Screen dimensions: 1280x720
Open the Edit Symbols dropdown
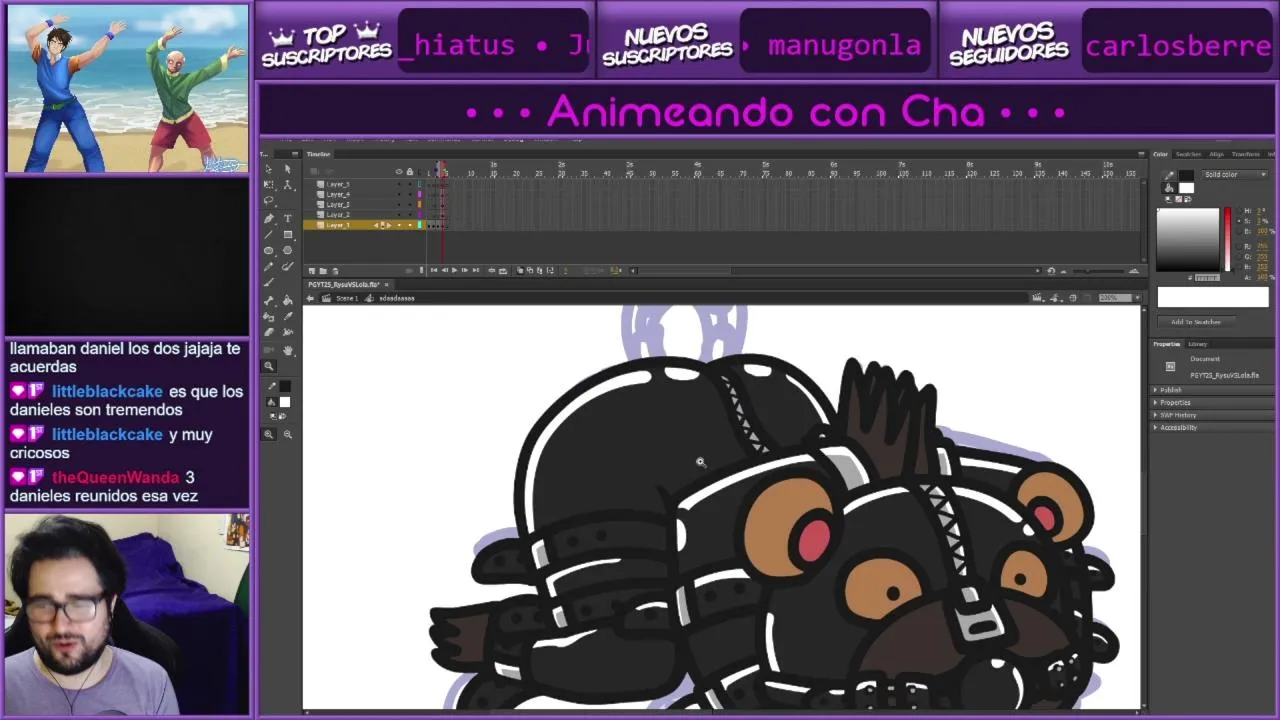tap(1055, 298)
